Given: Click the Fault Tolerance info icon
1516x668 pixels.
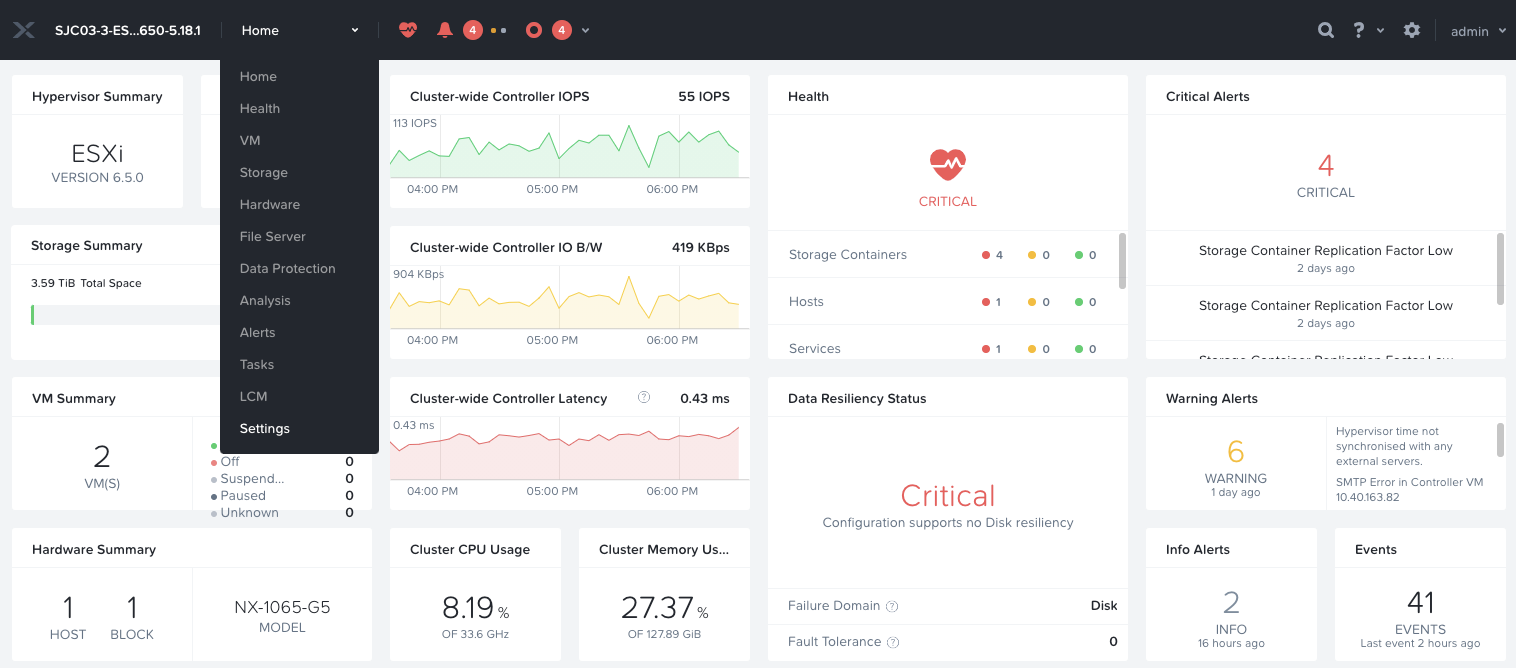Looking at the screenshot, I should [893, 642].
